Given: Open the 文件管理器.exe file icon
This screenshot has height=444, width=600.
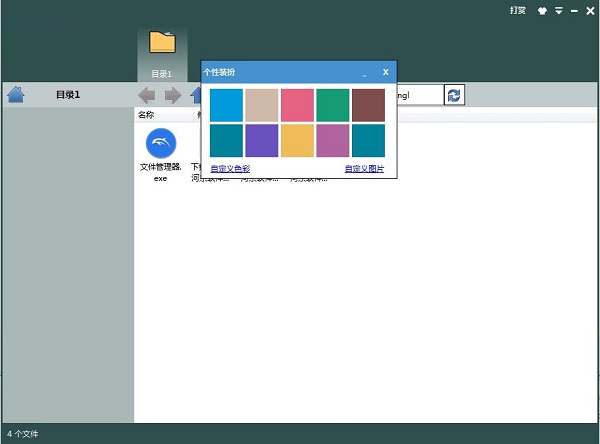Looking at the screenshot, I should coord(161,143).
